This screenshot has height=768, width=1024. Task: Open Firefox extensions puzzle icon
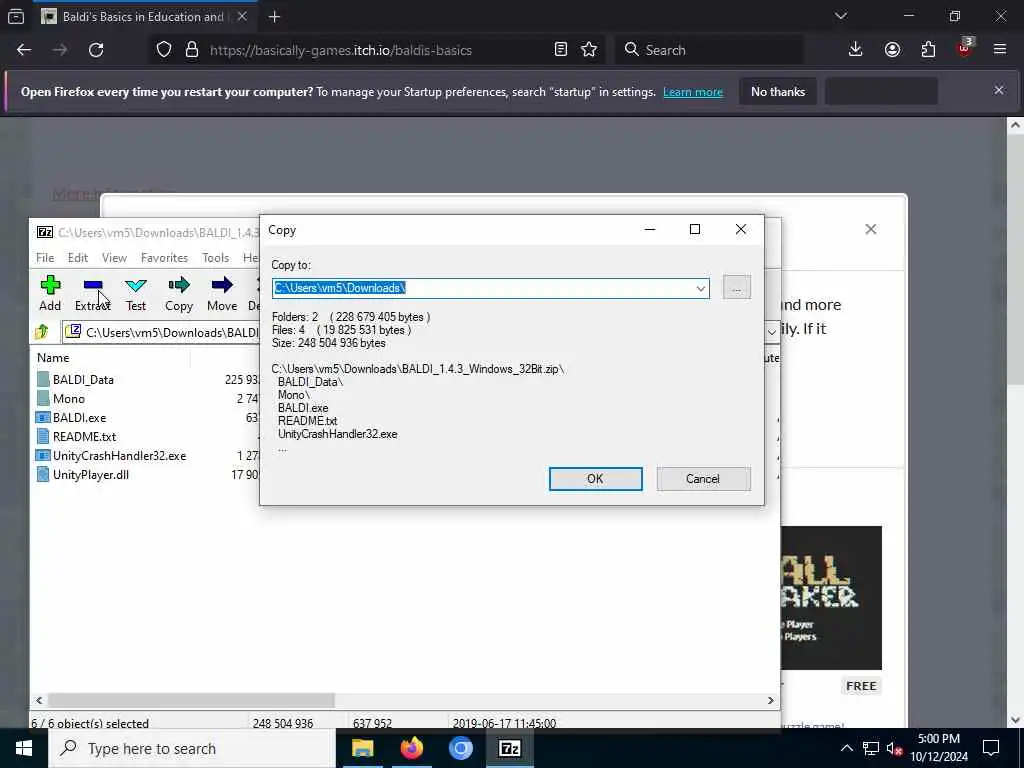click(x=928, y=50)
